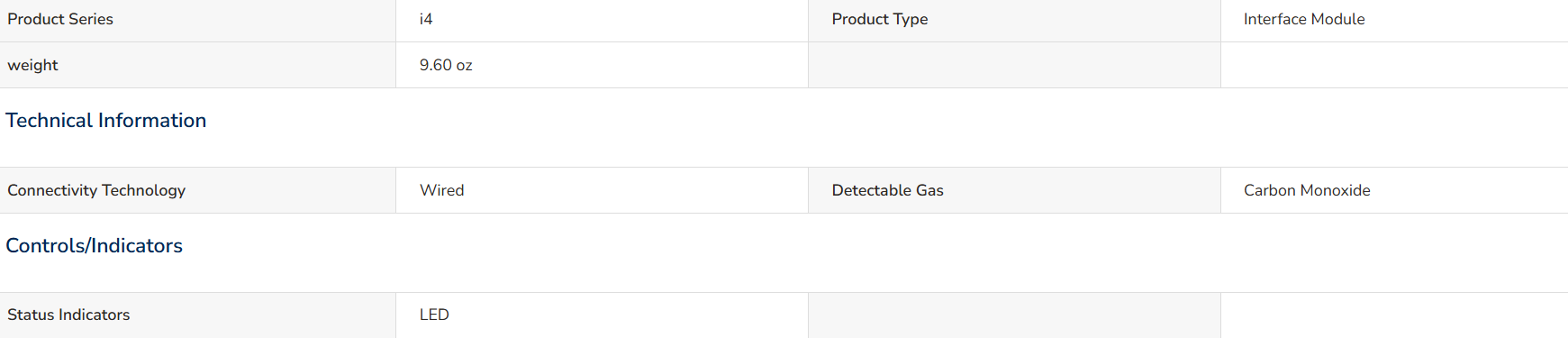The height and width of the screenshot is (338, 1568).
Task: Select the Wired connectivity value
Action: click(x=441, y=190)
